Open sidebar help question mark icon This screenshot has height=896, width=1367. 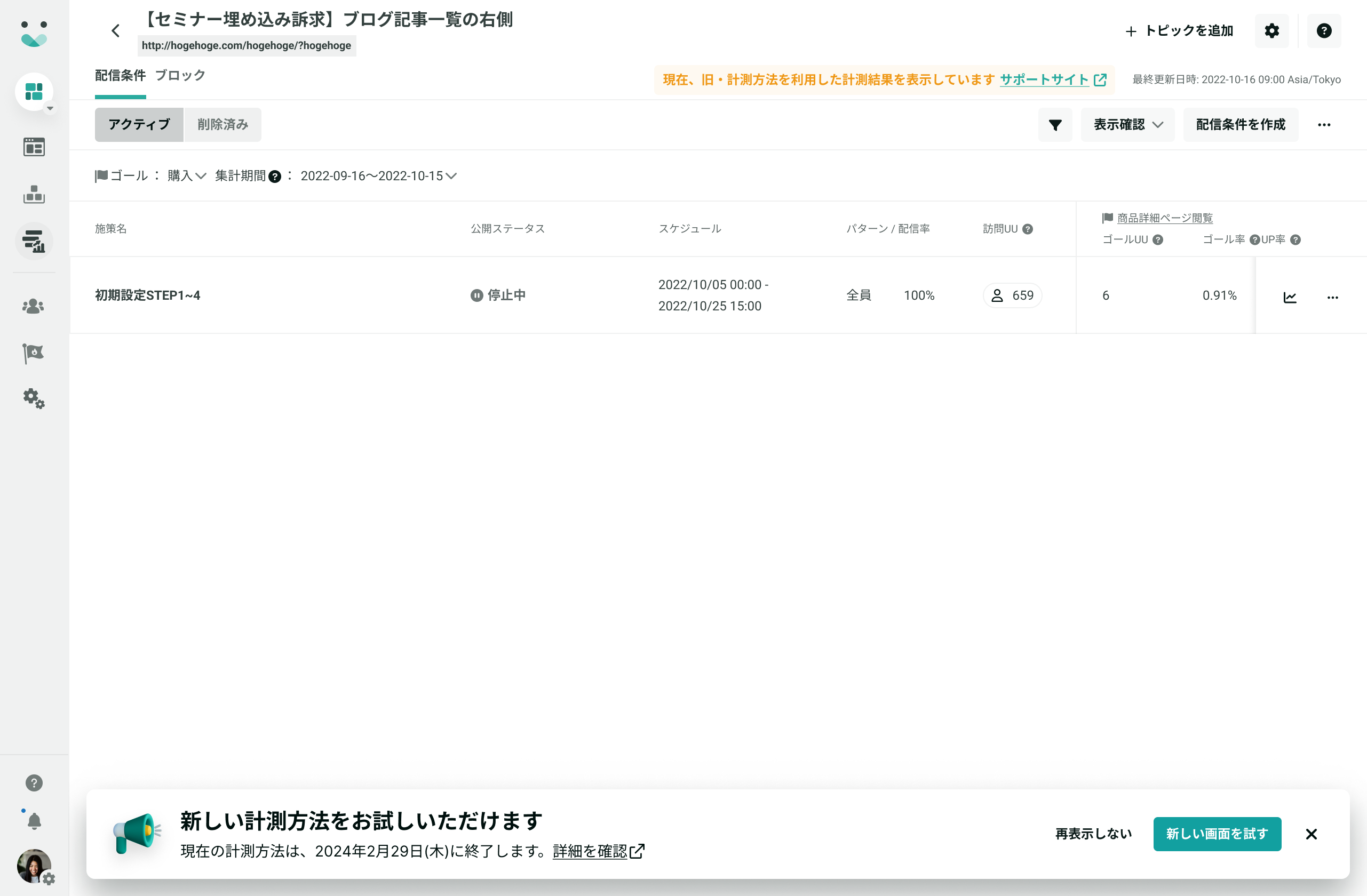[x=34, y=782]
